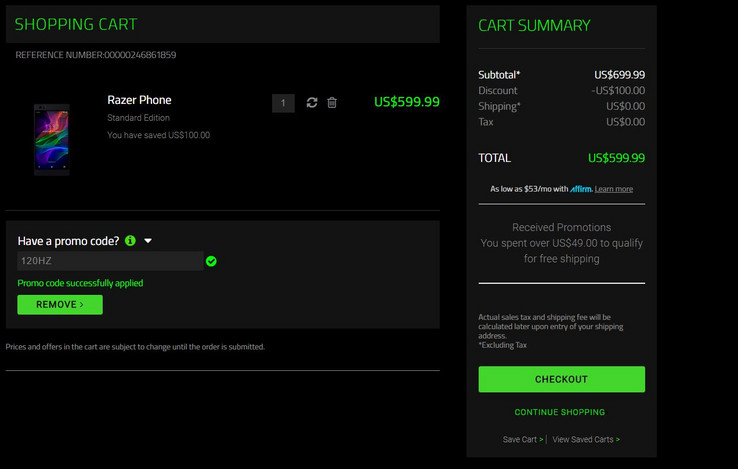This screenshot has width=738, height=469.
Task: Remove the applied promo code
Action: (x=60, y=305)
